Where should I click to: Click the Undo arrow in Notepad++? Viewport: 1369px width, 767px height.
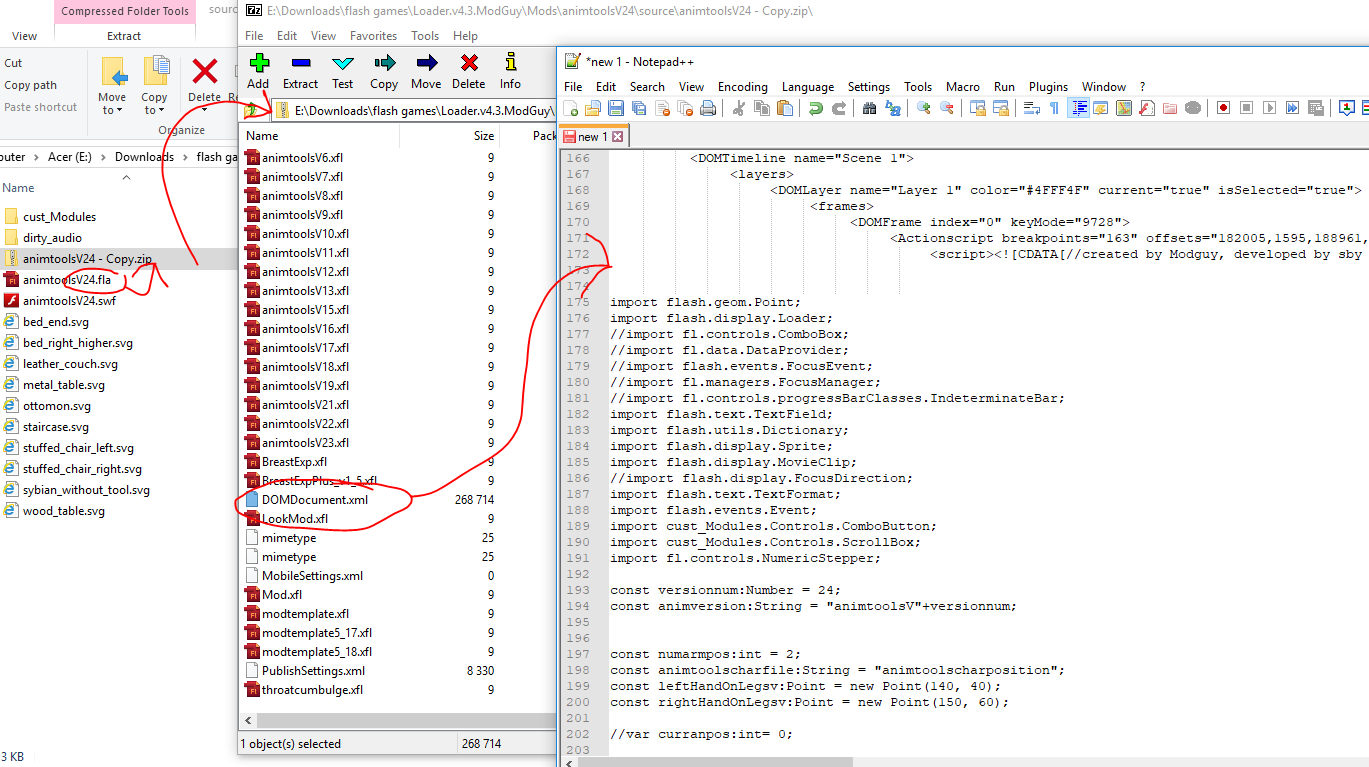(815, 108)
